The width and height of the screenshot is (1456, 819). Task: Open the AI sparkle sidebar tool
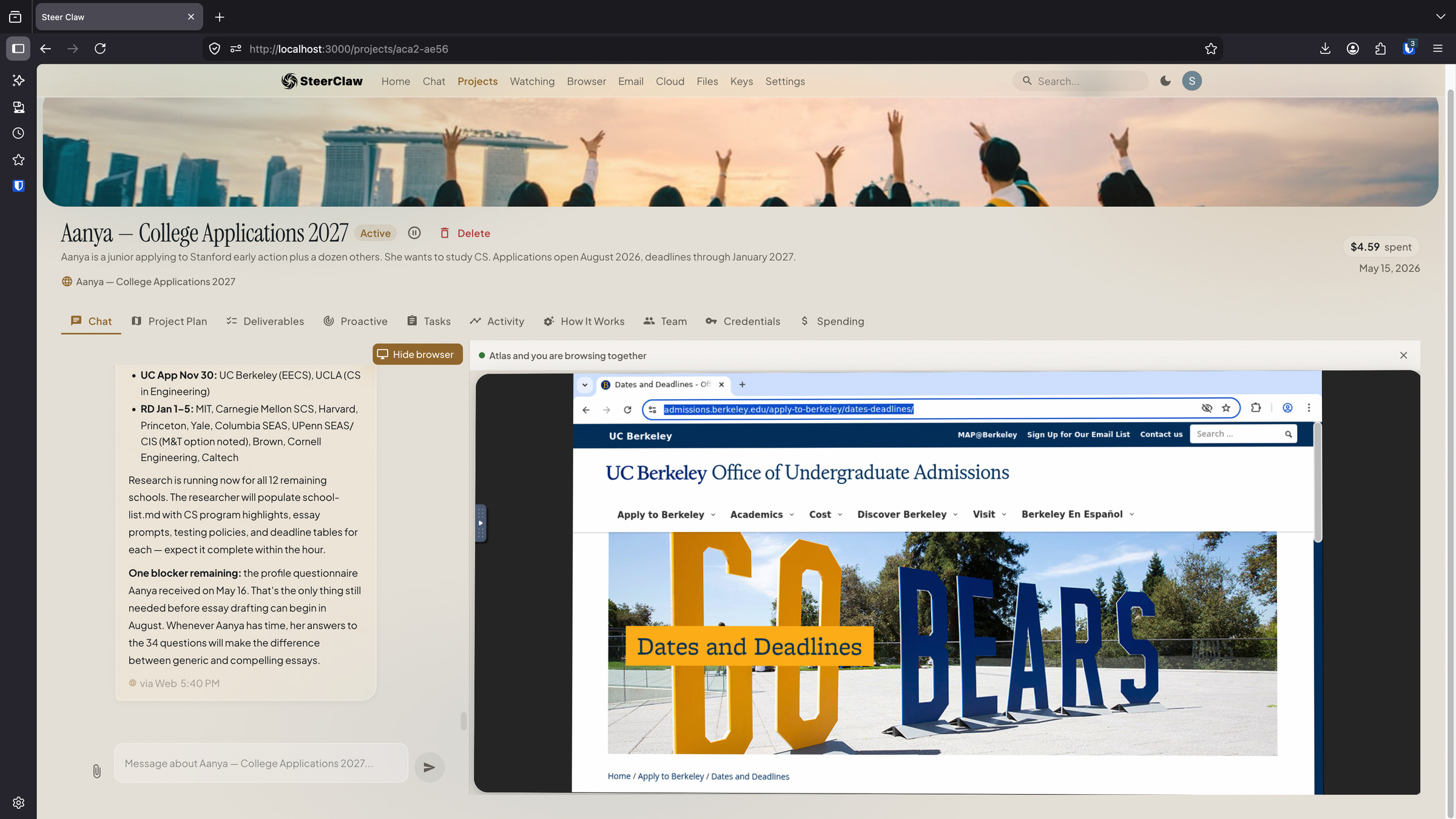click(18, 80)
